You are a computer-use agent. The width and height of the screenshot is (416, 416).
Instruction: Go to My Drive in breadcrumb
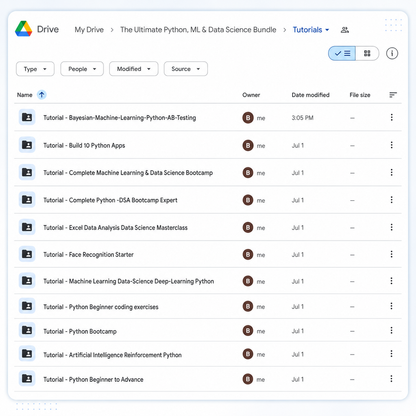tap(89, 30)
